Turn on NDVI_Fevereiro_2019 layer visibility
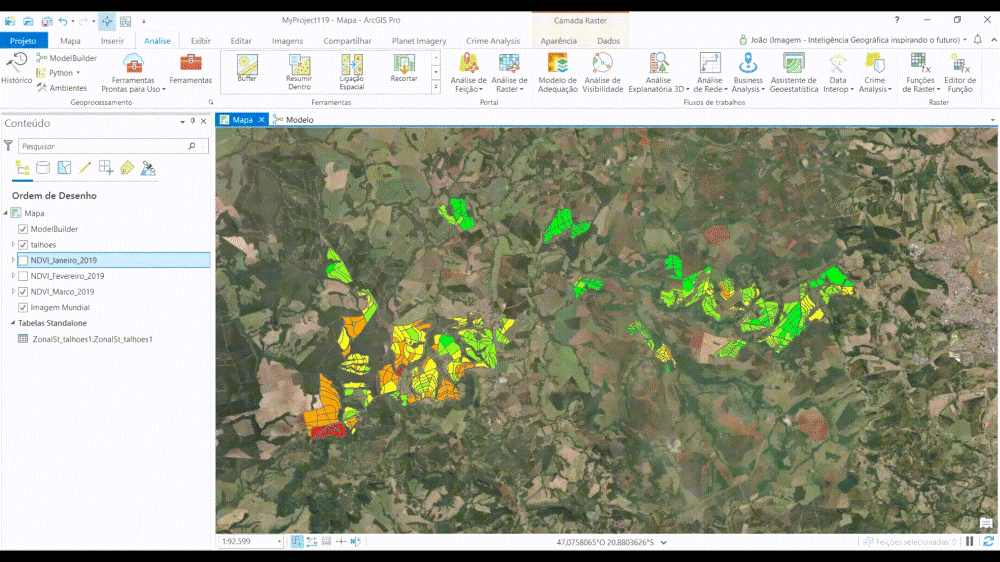 (23, 276)
